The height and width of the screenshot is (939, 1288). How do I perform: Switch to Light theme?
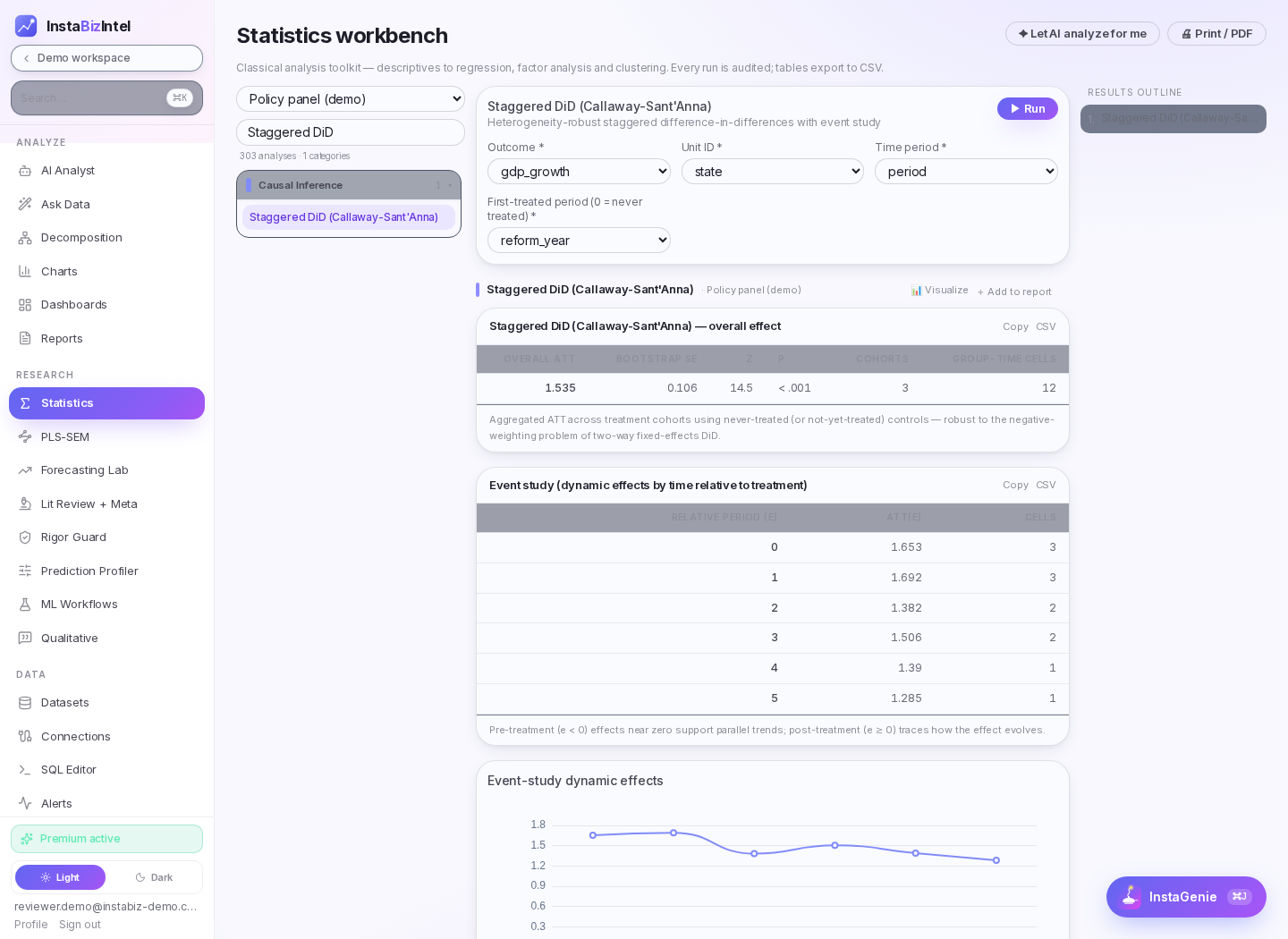click(60, 877)
